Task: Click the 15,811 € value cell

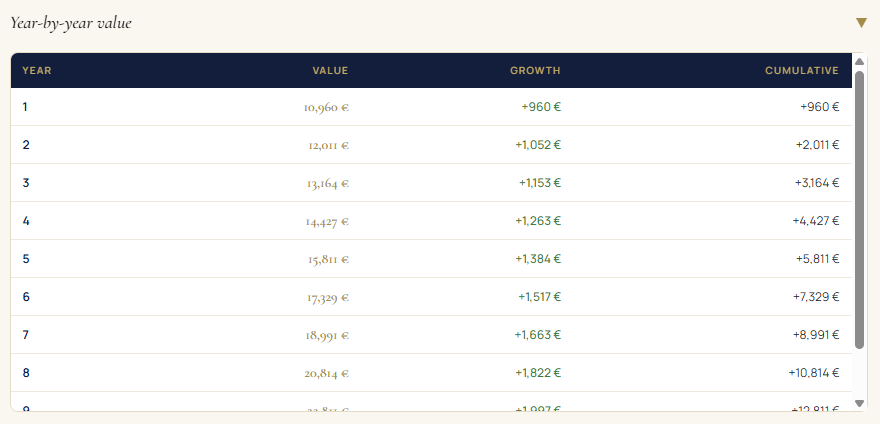Action: pyautogui.click(x=328, y=259)
